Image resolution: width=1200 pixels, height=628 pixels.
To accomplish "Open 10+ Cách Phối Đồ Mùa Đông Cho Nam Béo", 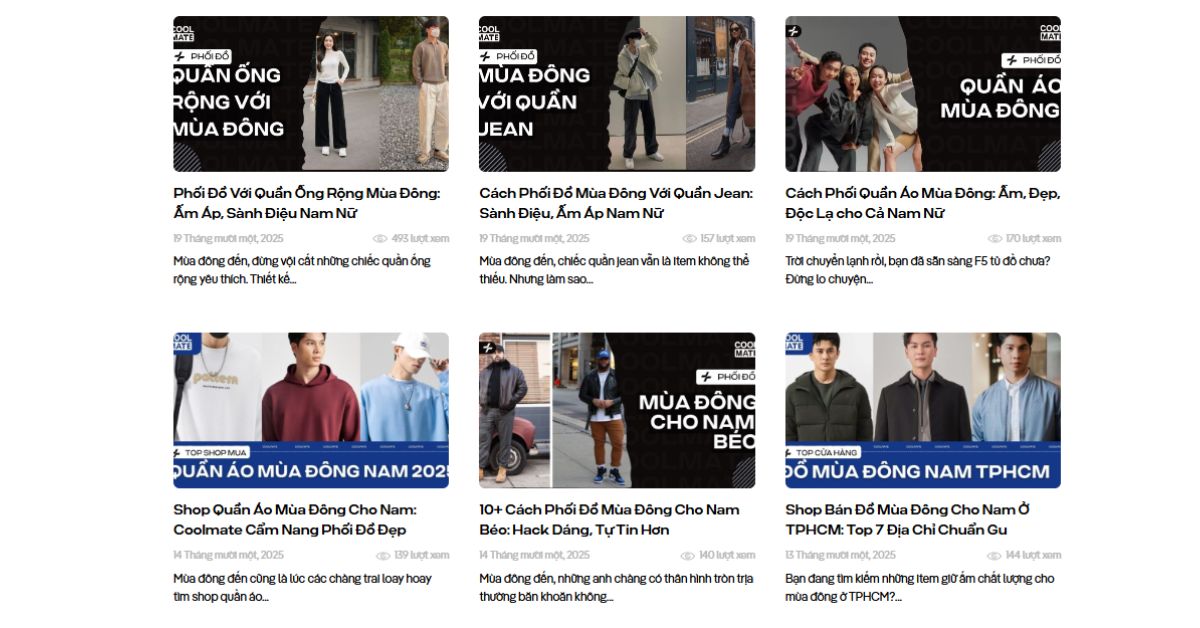I will click(x=609, y=519).
